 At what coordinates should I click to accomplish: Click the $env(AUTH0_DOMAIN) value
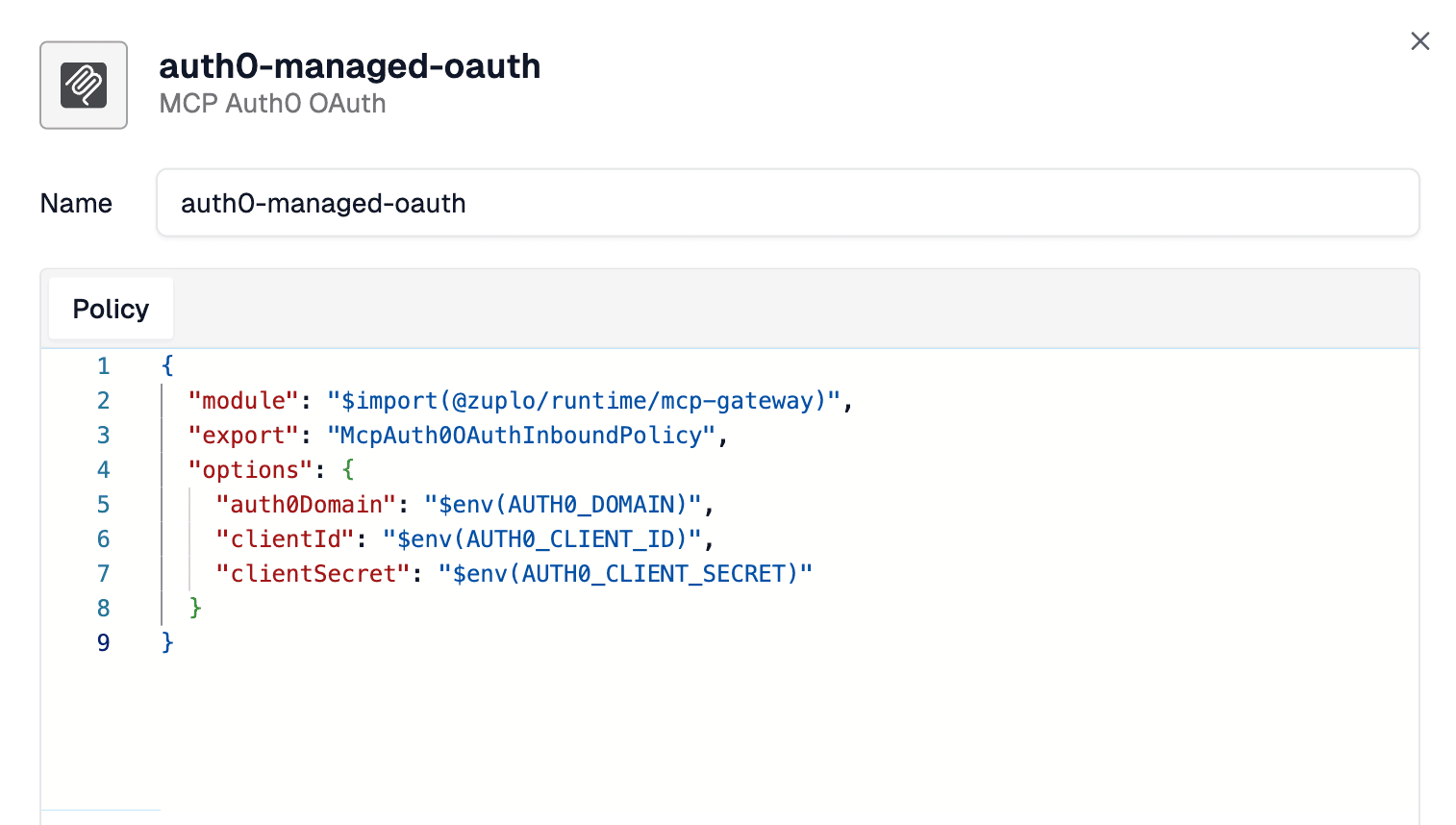click(563, 505)
